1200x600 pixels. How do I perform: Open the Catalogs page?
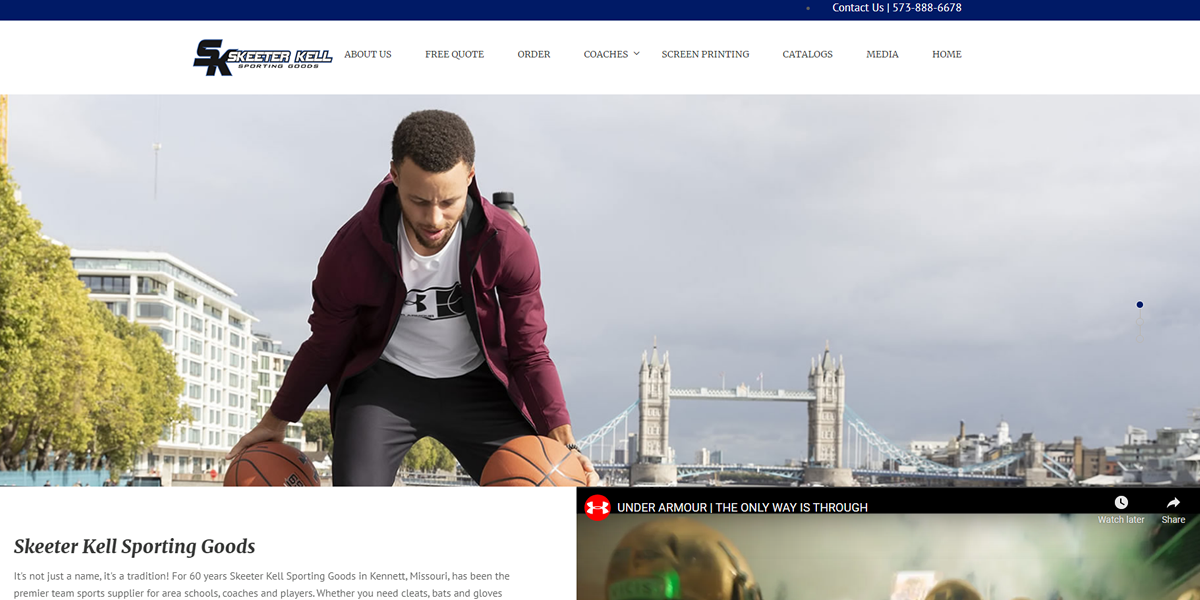807,54
